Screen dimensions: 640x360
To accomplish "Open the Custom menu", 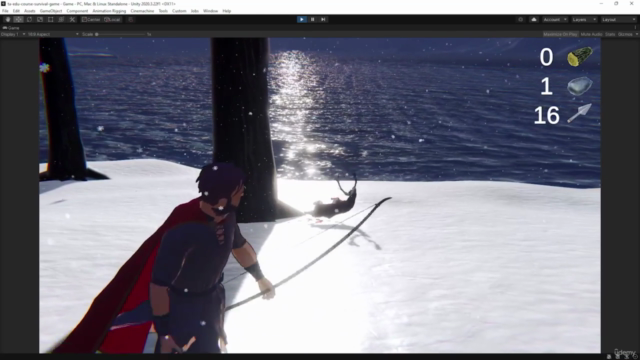I will click(179, 11).
